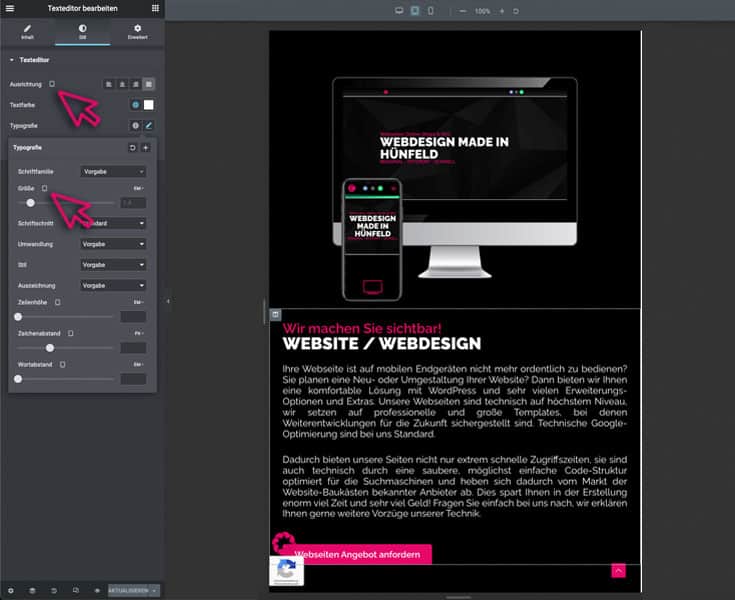This screenshot has width=735, height=600.
Task: Click the Größe value input field
Action: [x=133, y=203]
